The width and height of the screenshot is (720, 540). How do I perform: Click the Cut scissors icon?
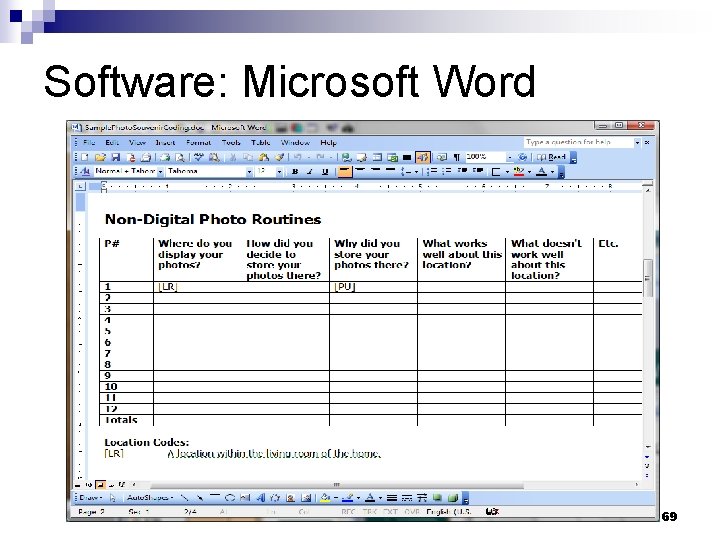(x=233, y=158)
